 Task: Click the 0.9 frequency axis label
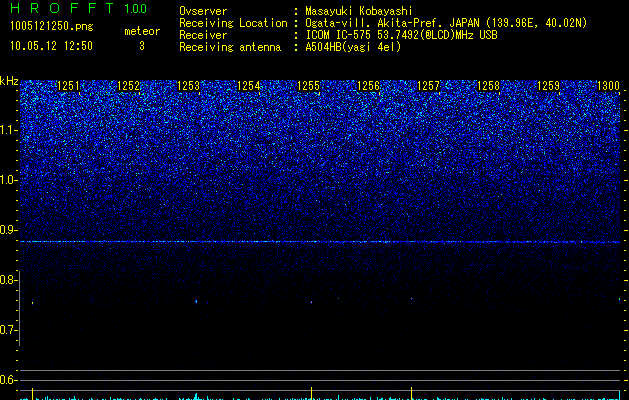[9, 230]
